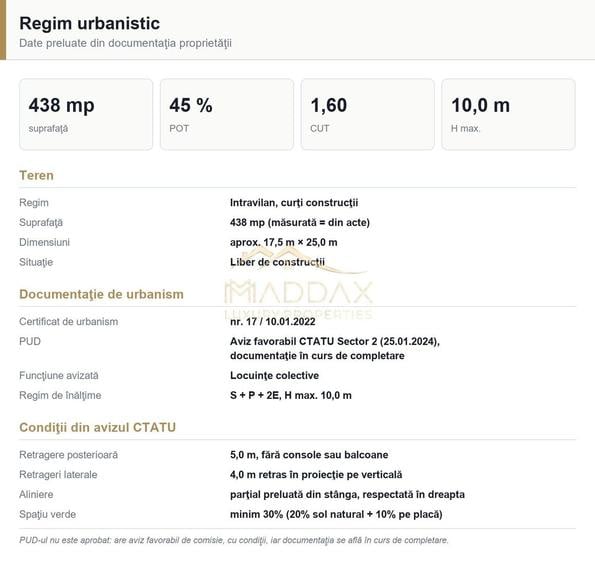
Task: Click the aprox. 17,5 m × 25,0 m dimensions
Action: tap(283, 242)
